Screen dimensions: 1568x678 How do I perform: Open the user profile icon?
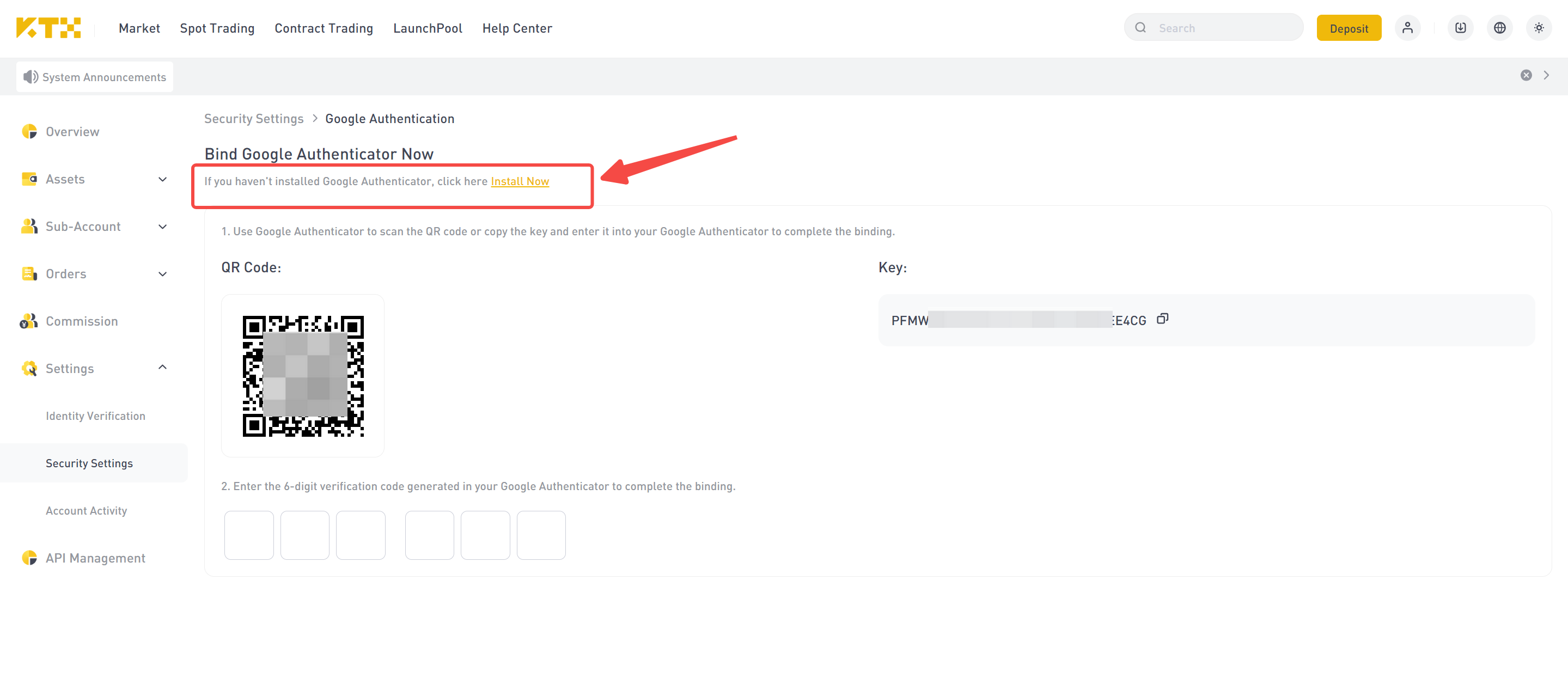click(1407, 28)
